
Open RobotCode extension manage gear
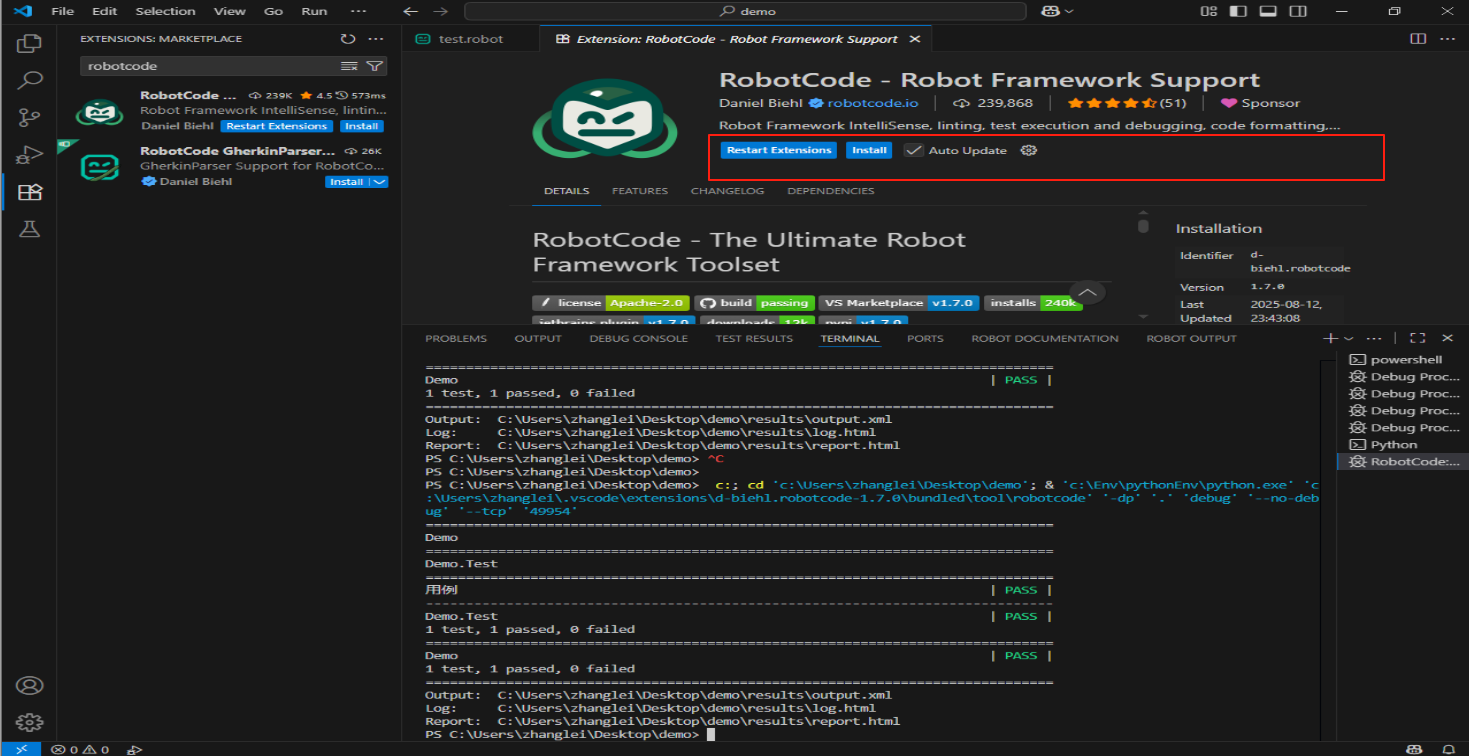(x=1028, y=150)
